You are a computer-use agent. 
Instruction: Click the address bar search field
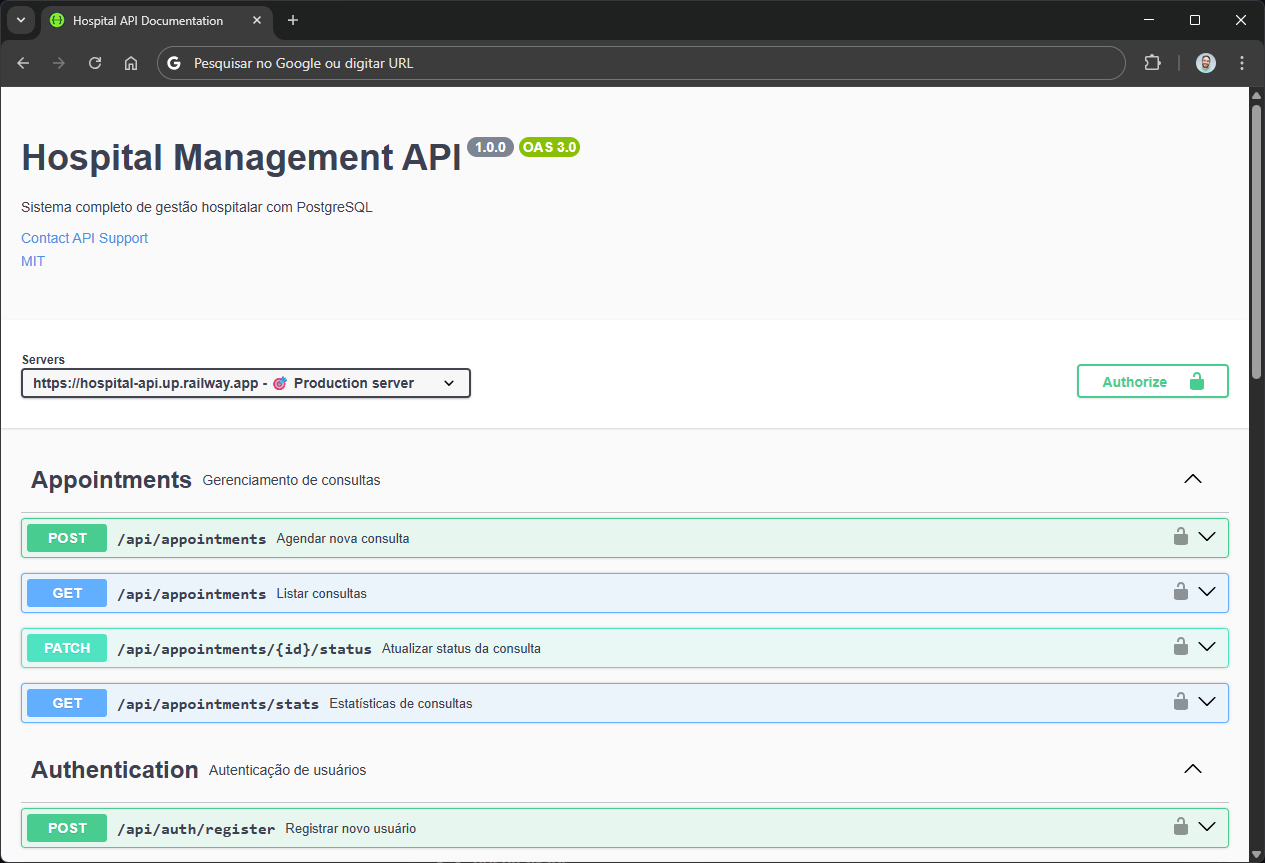pyautogui.click(x=640, y=63)
